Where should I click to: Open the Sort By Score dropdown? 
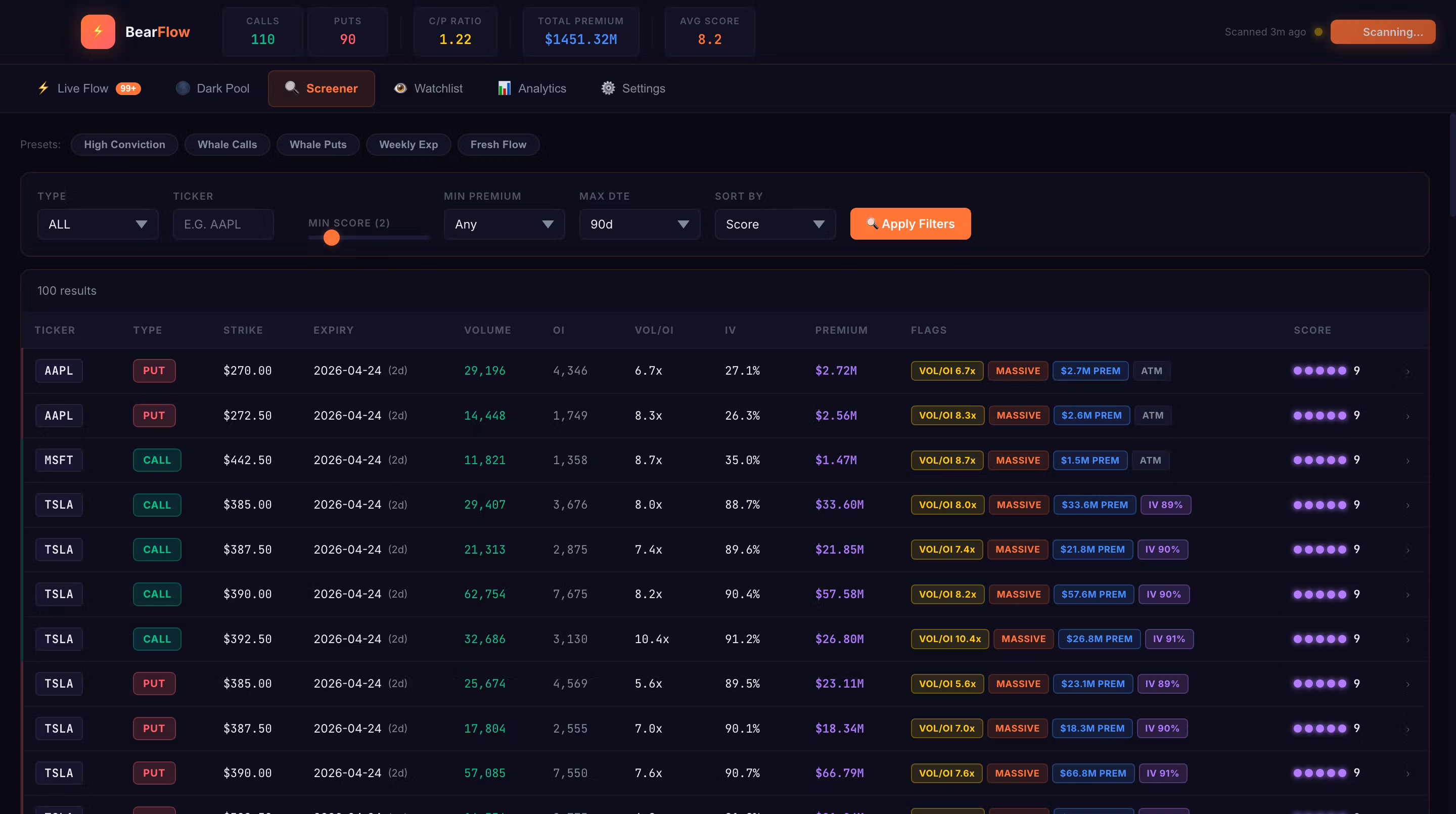(x=775, y=224)
